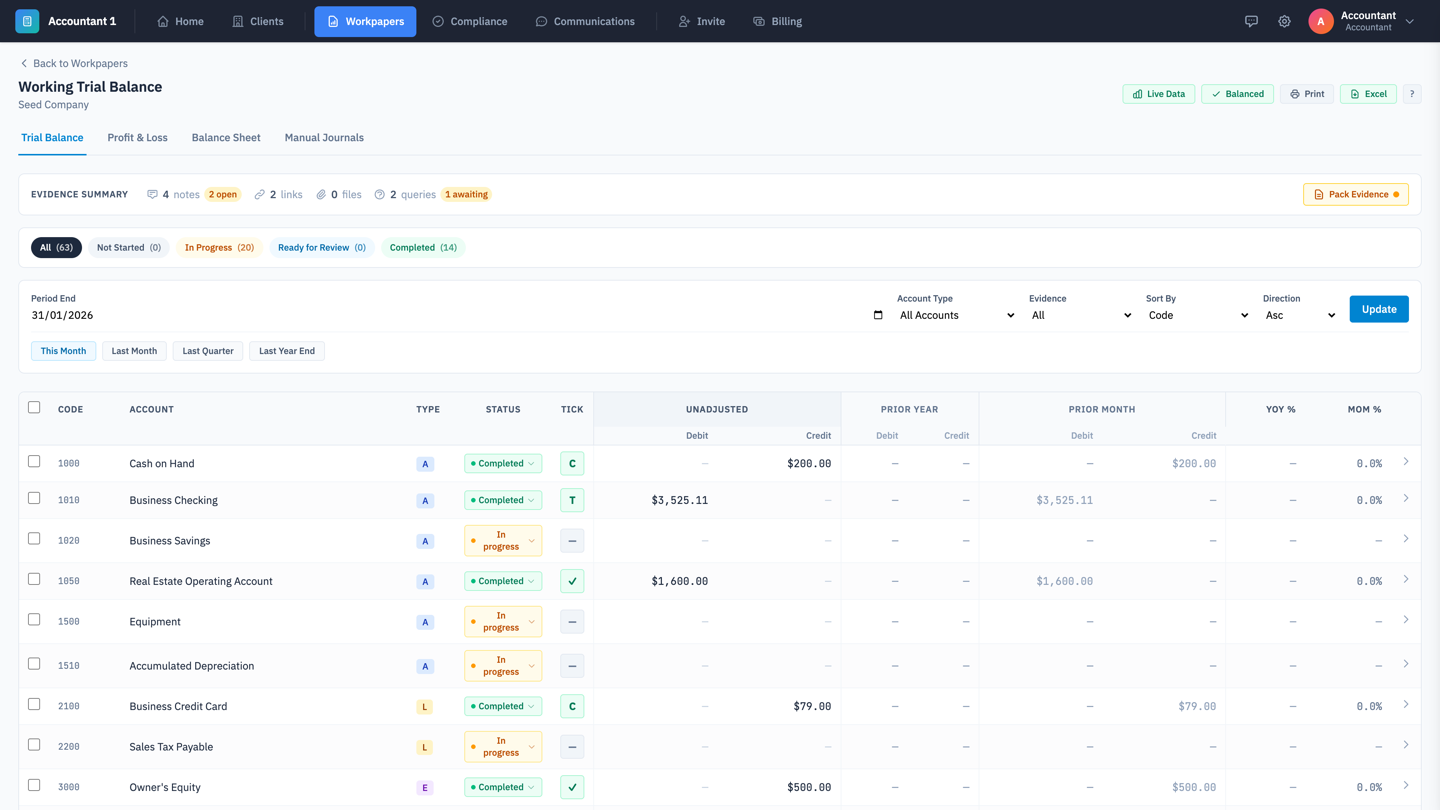Screen dimensions: 1440x810
Task: Select all accounts via header checkbox
Action: coord(33,407)
